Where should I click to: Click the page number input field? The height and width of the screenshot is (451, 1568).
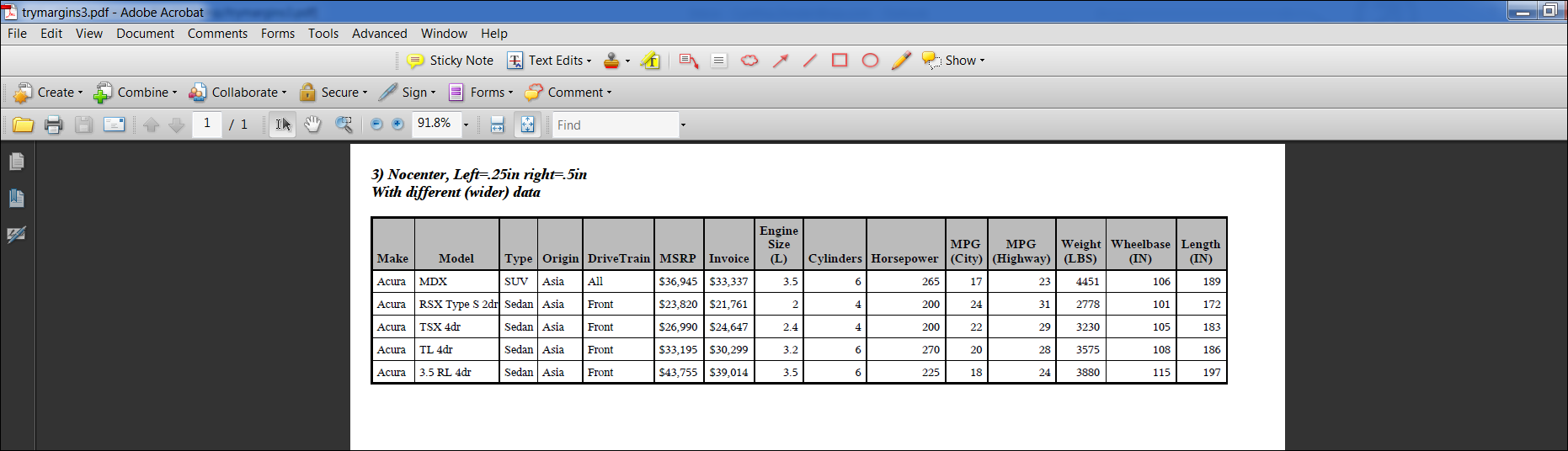click(x=207, y=124)
